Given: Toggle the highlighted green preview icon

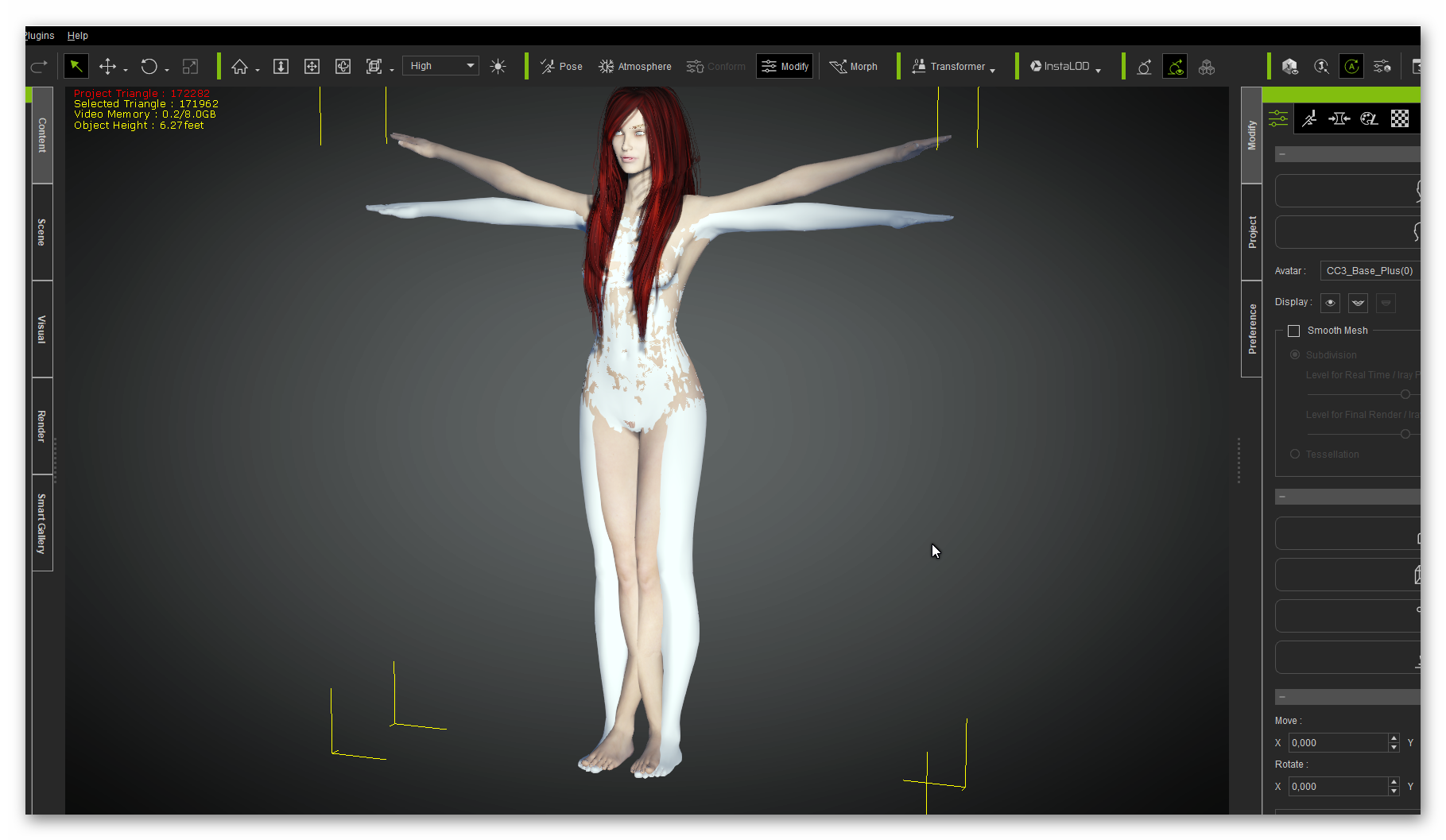Looking at the screenshot, I should click(x=1175, y=67).
